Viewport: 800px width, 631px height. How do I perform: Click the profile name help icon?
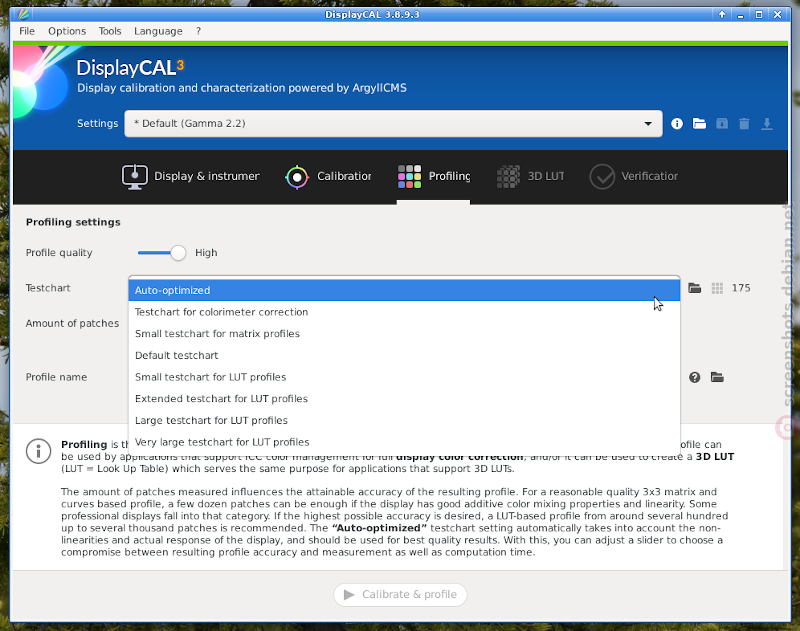(x=694, y=377)
